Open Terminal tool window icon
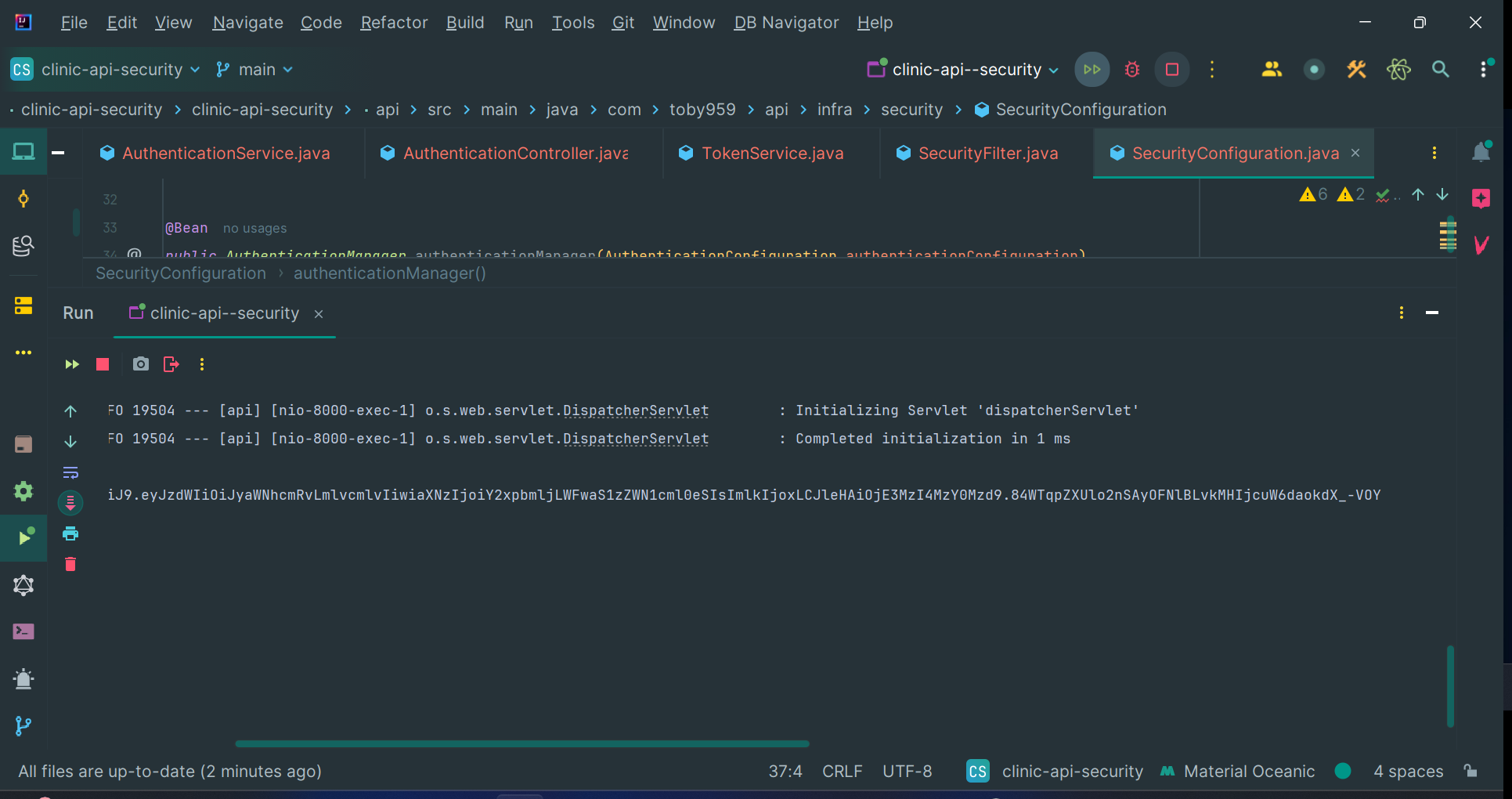Viewport: 1512px width, 799px height. 23,631
